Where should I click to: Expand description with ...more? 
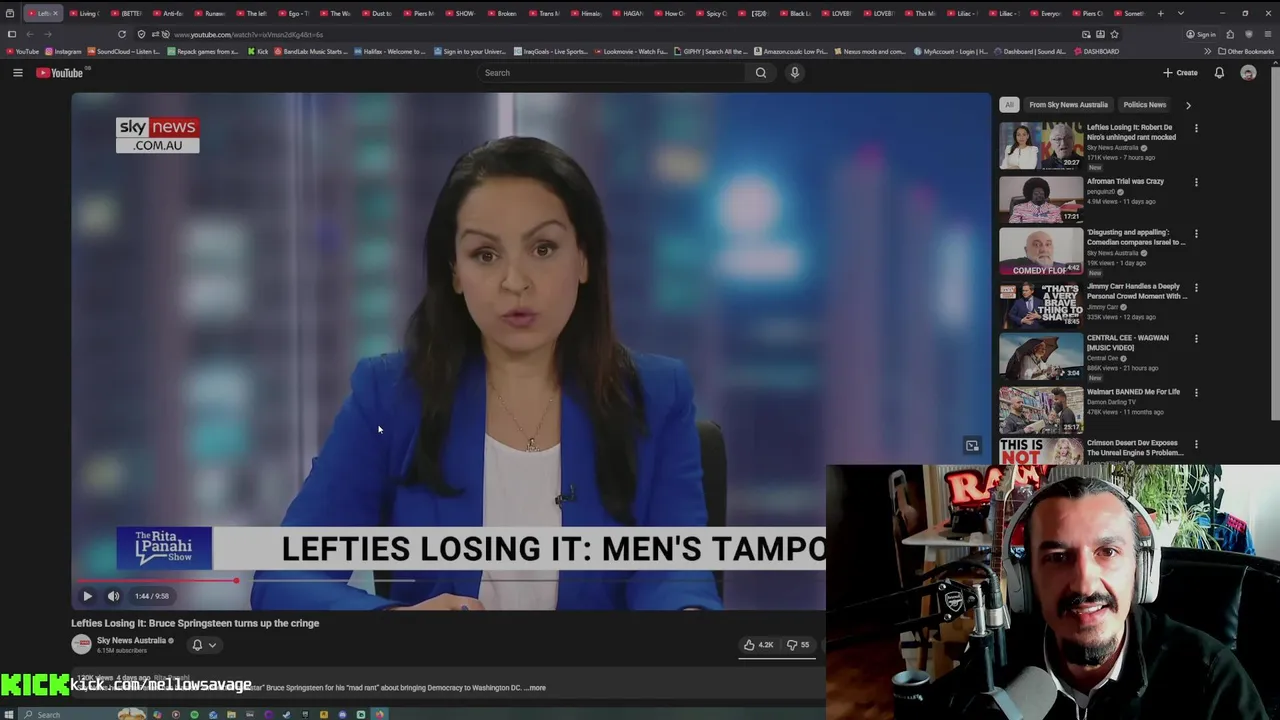[535, 688]
